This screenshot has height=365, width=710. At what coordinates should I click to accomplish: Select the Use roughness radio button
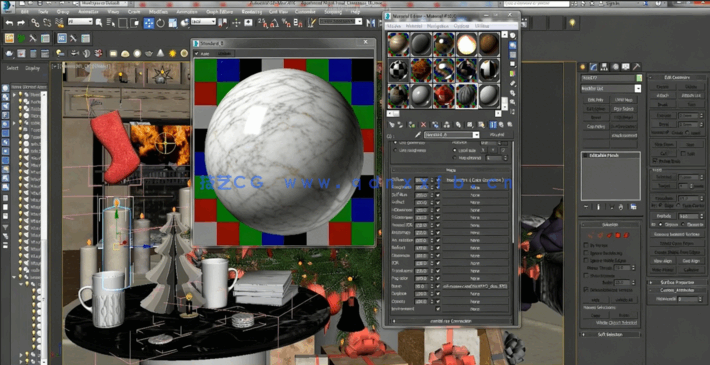coord(395,150)
